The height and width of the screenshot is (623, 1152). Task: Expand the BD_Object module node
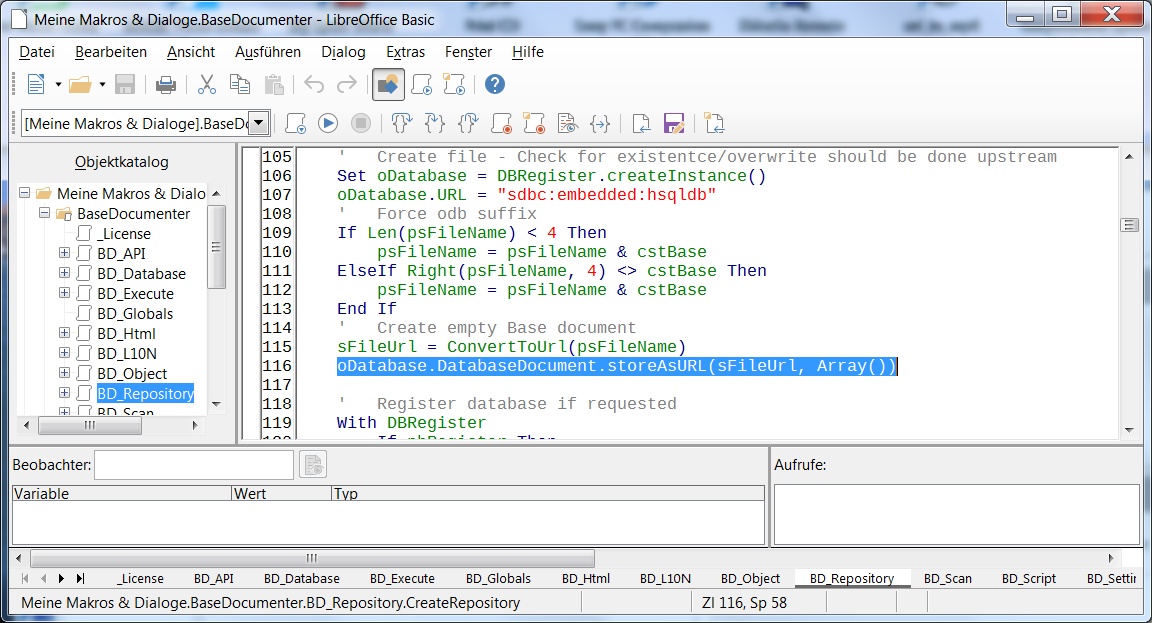tap(65, 372)
